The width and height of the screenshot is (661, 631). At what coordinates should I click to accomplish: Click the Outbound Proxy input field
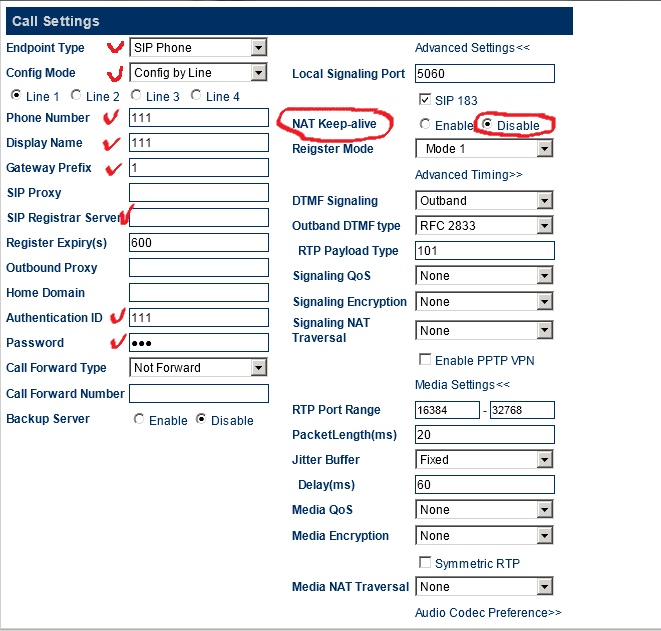(199, 268)
